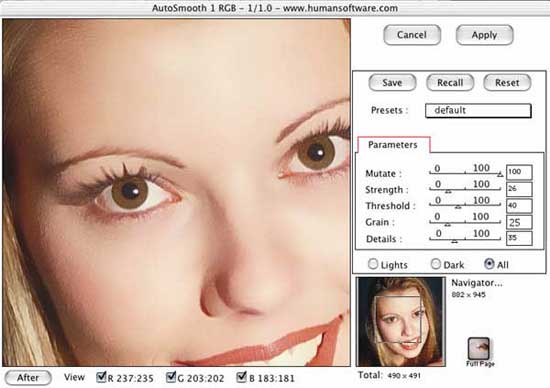Image resolution: width=550 pixels, height=388 pixels.
Task: Select the Lights radio button
Action: [x=373, y=264]
